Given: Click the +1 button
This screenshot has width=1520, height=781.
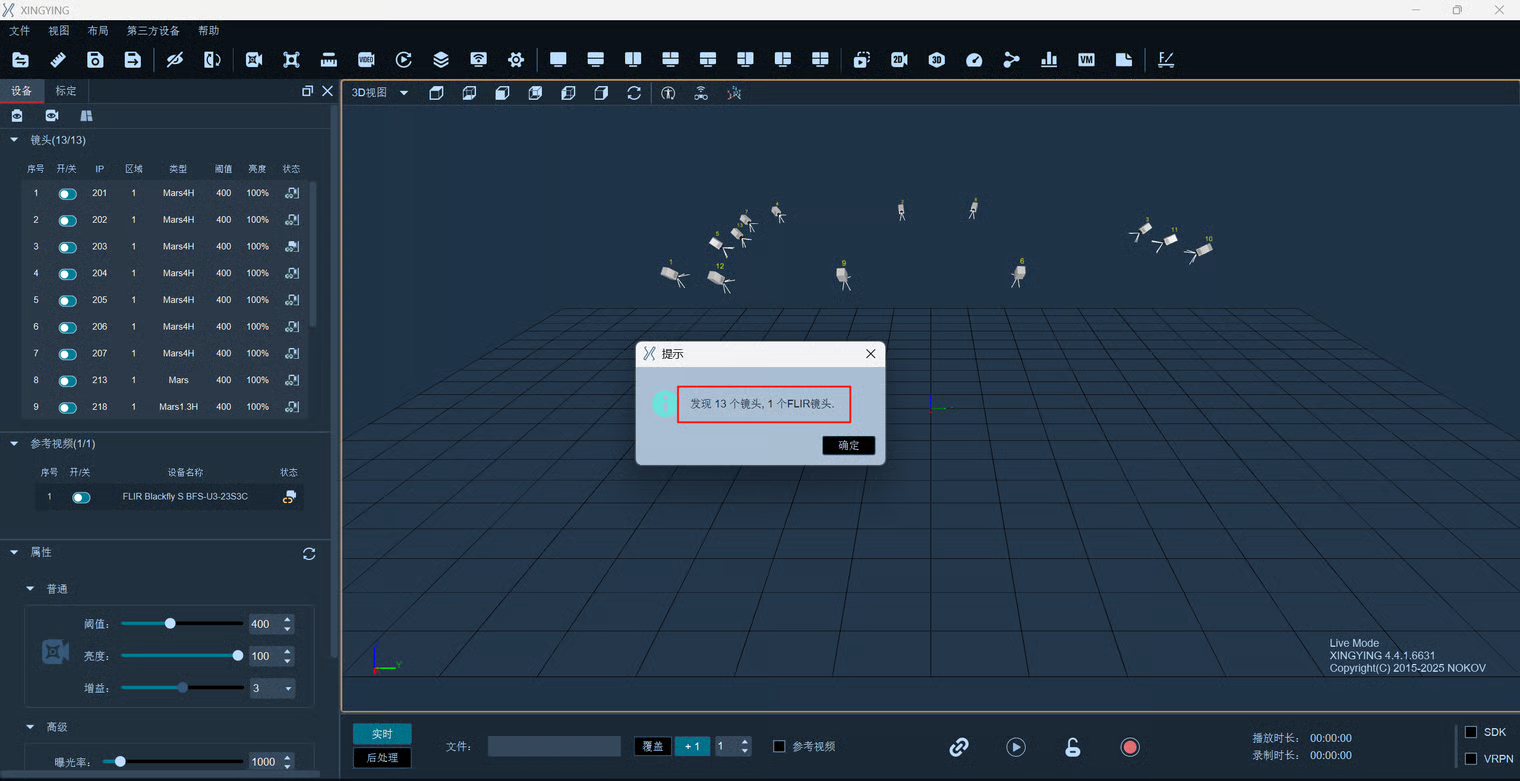Looking at the screenshot, I should (692, 746).
